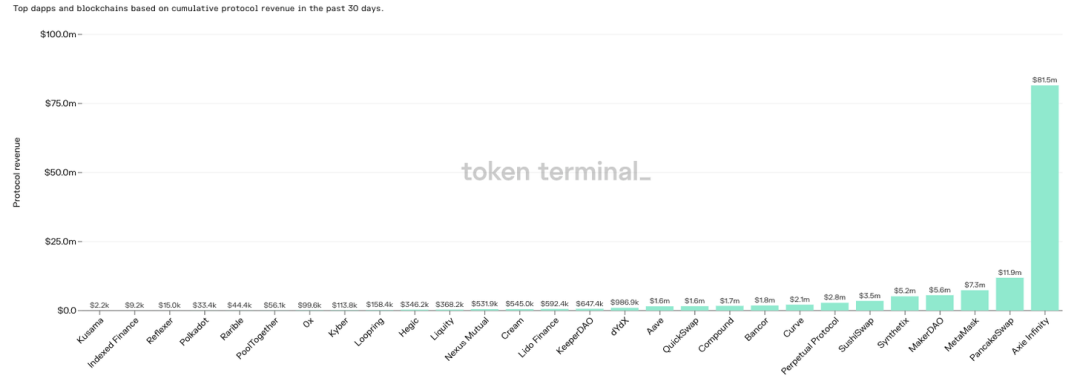The image size is (1080, 384).
Task: Click the $81.5m value label
Action: pos(1044,80)
